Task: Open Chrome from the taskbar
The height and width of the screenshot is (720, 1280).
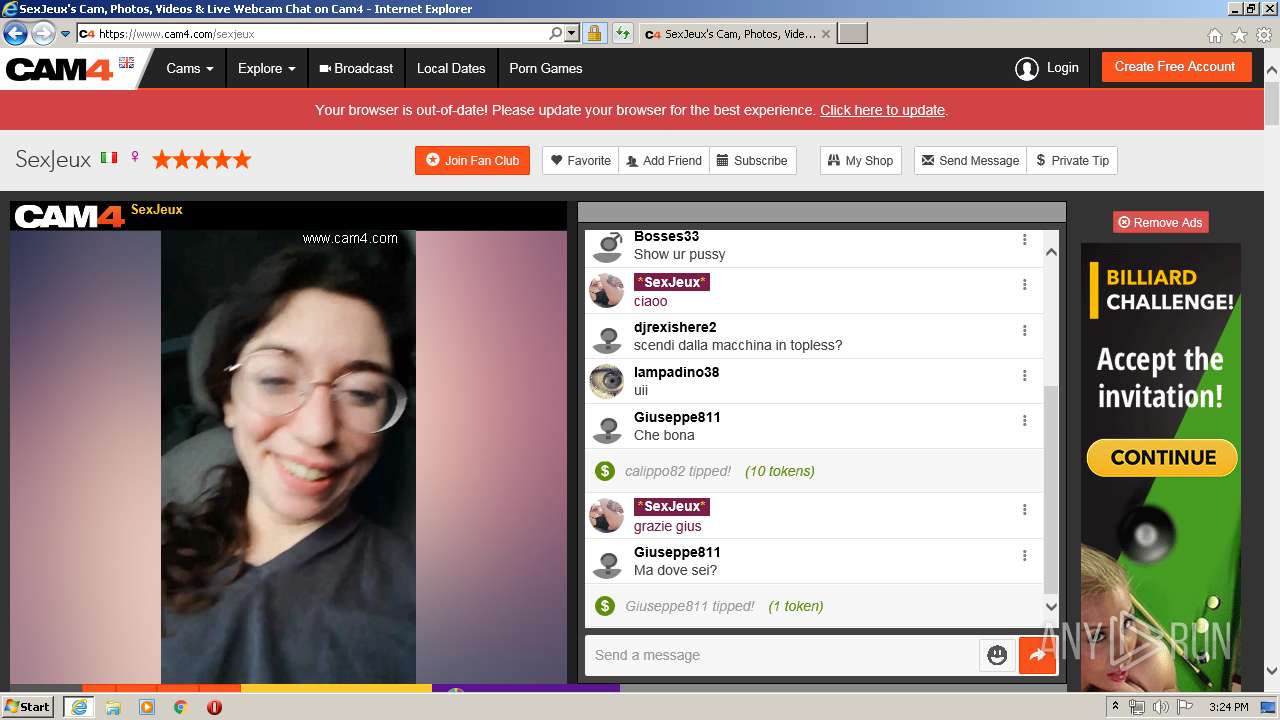Action: (x=181, y=707)
